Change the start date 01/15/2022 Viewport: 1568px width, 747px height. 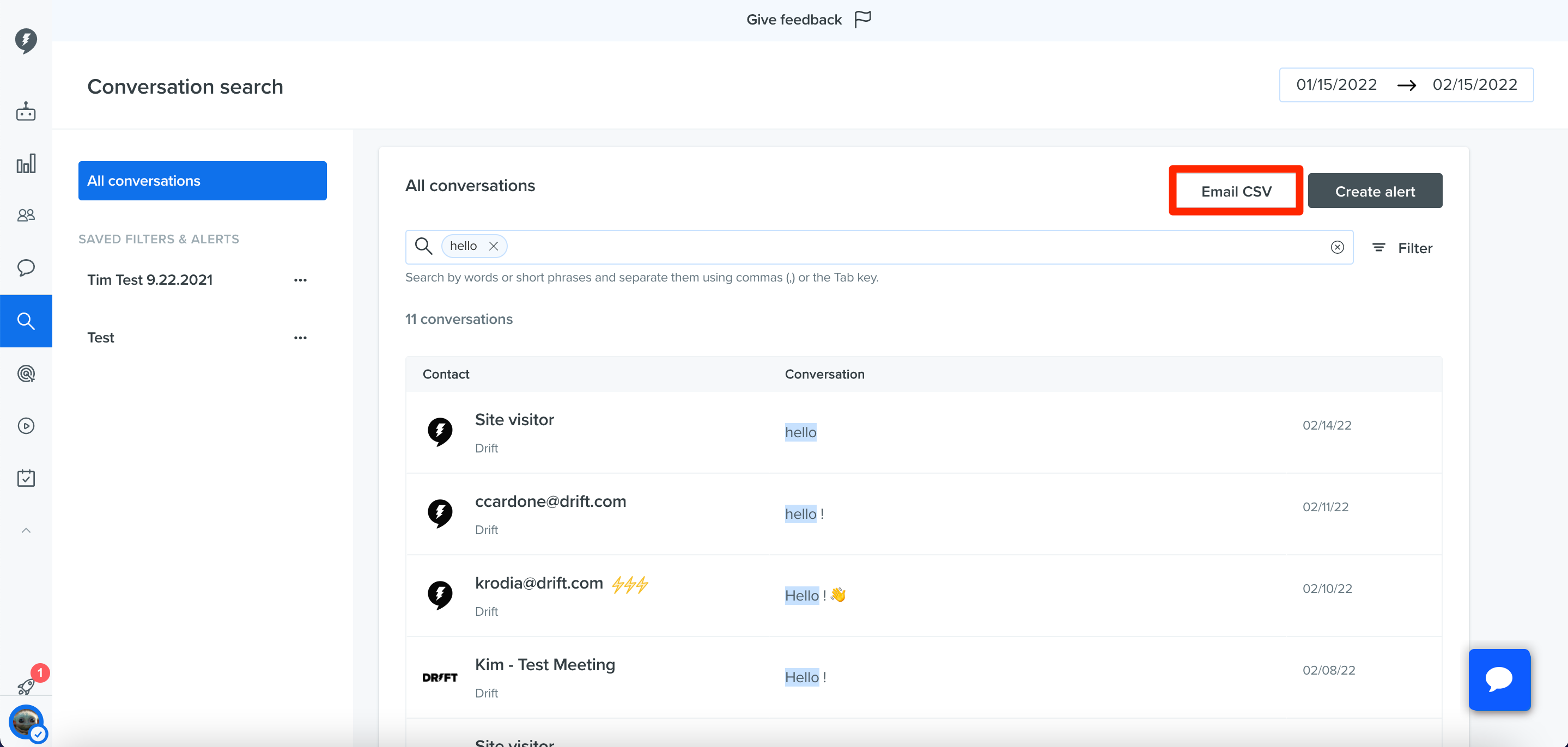pyautogui.click(x=1336, y=84)
